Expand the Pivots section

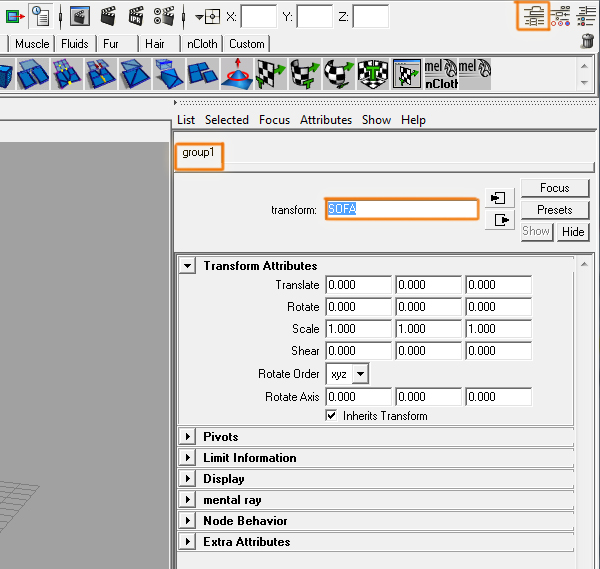187,437
